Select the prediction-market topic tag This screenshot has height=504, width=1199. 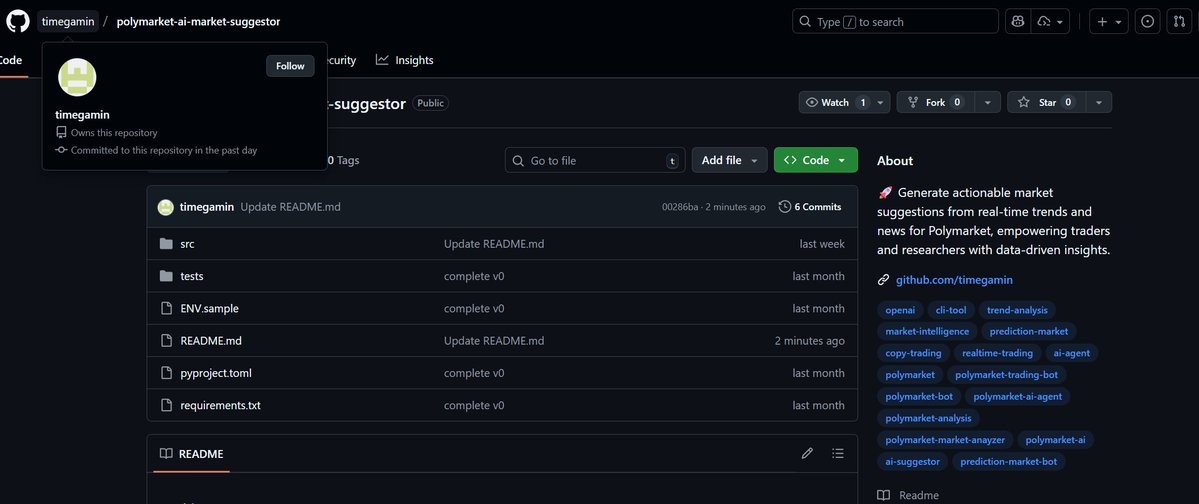(x=1028, y=331)
